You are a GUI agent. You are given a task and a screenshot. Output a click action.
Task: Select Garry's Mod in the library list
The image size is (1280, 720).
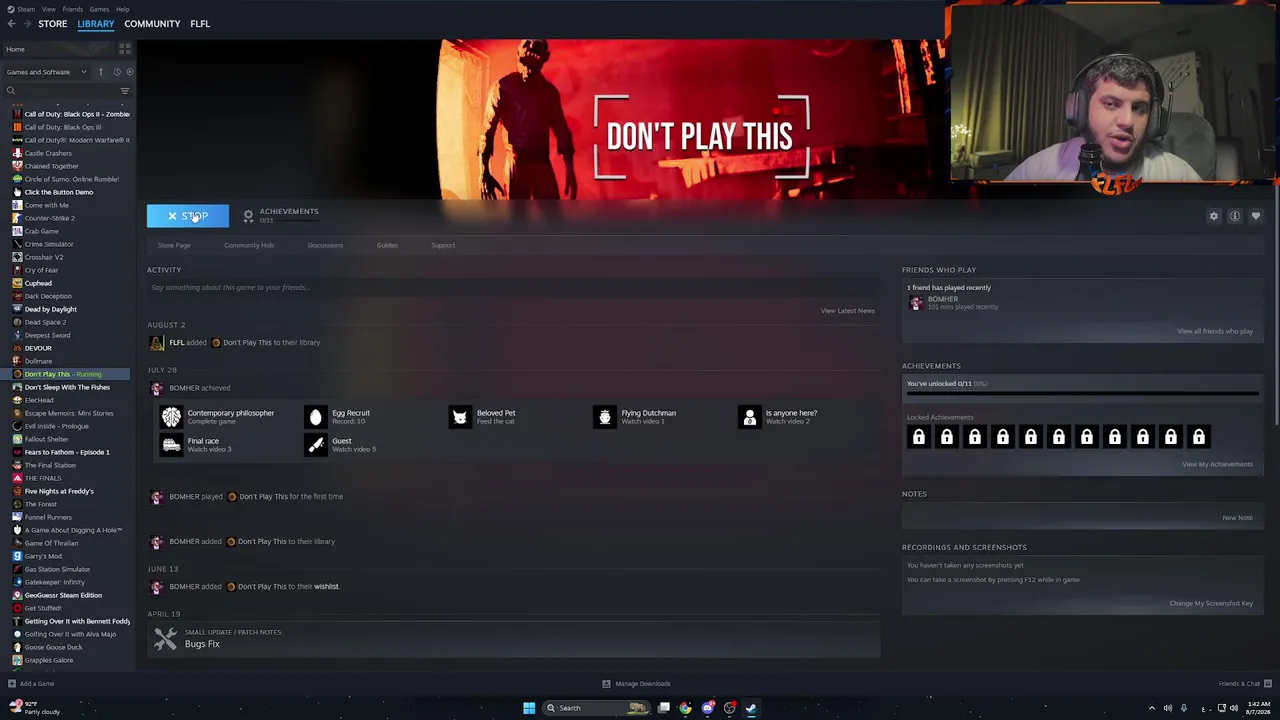pyautogui.click(x=43, y=556)
